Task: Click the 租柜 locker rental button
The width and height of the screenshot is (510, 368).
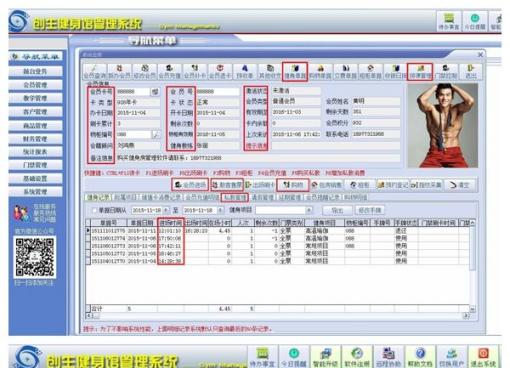Action: pos(360,185)
